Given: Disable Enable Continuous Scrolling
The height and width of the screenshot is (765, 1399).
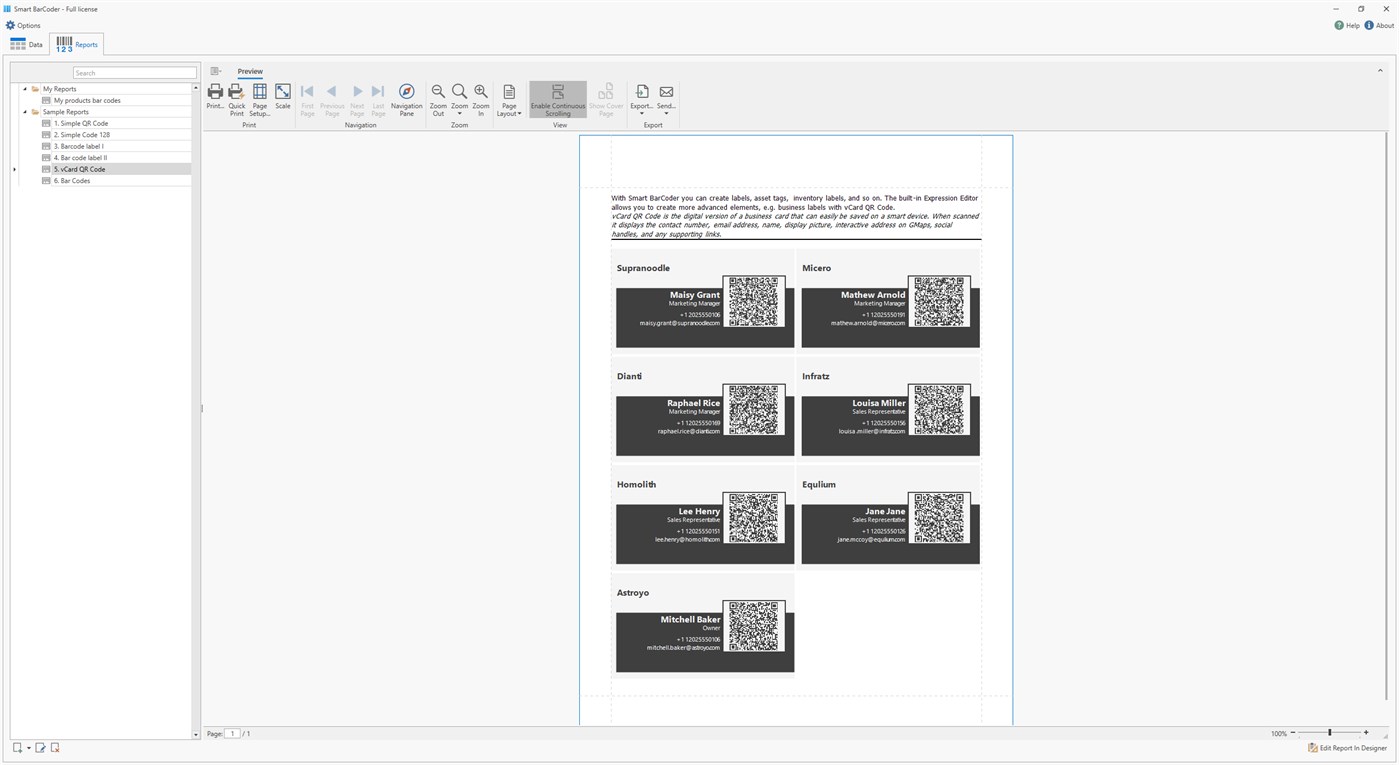Looking at the screenshot, I should (557, 97).
